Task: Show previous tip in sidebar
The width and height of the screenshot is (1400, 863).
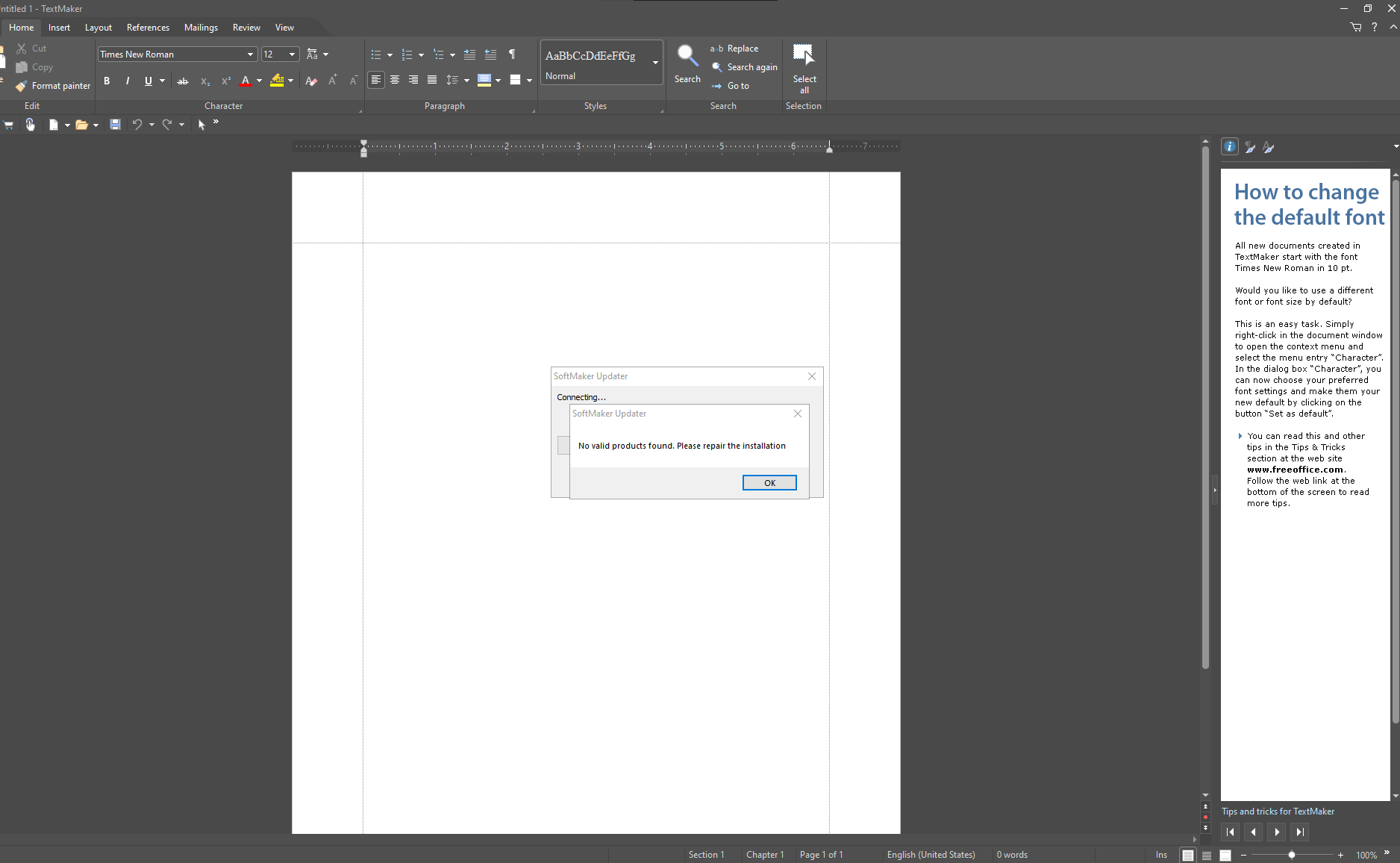Action: tap(1254, 832)
